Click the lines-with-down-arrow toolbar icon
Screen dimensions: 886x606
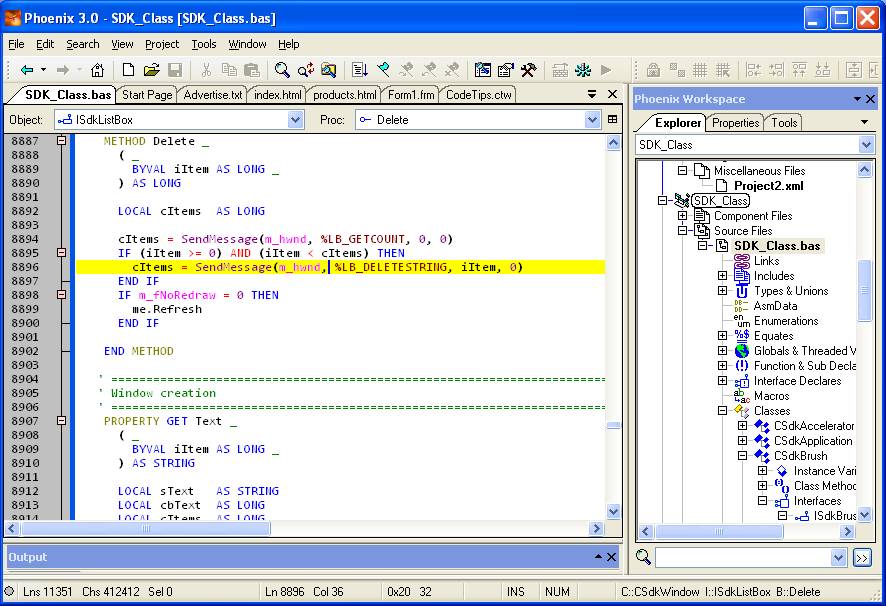click(x=359, y=70)
